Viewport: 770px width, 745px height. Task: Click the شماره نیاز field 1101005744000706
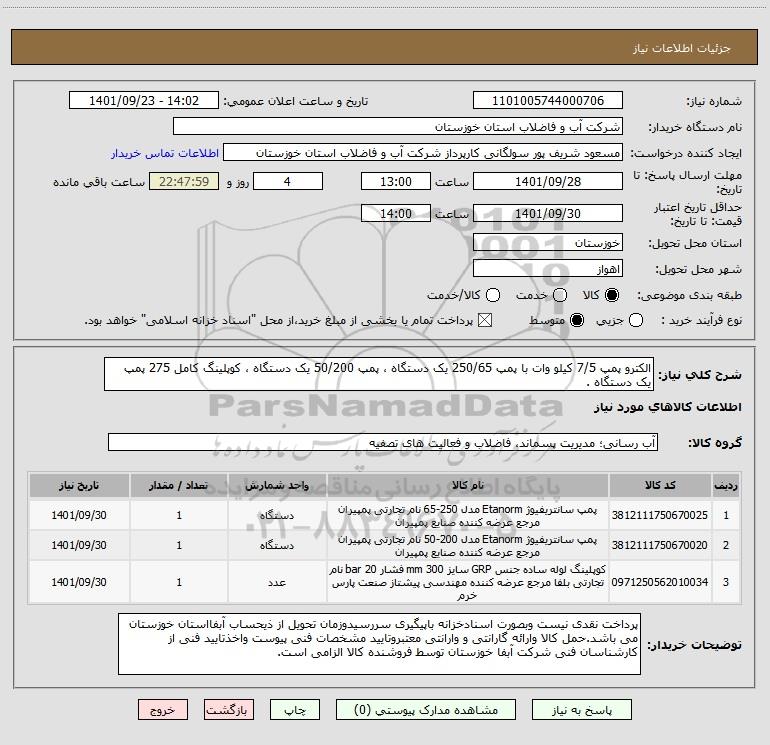(548, 101)
